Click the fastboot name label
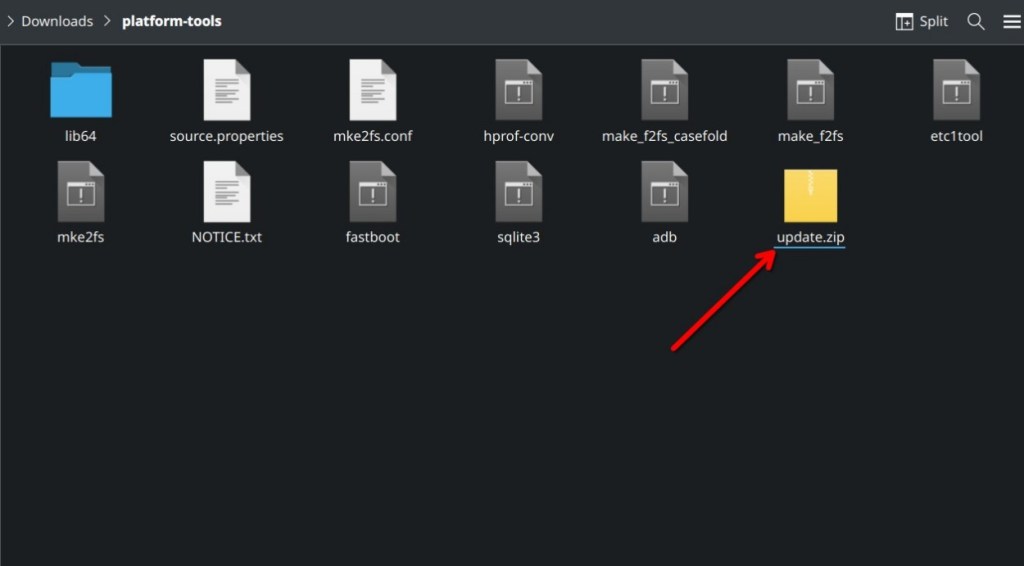The image size is (1024, 566). click(373, 237)
